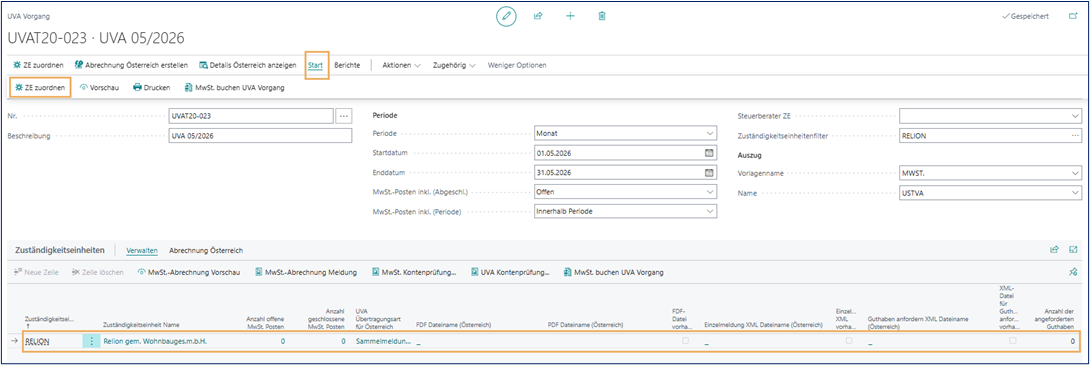Open the RELION link in the table row
Image resolution: width=1090 pixels, height=365 pixels.
click(x=38, y=341)
